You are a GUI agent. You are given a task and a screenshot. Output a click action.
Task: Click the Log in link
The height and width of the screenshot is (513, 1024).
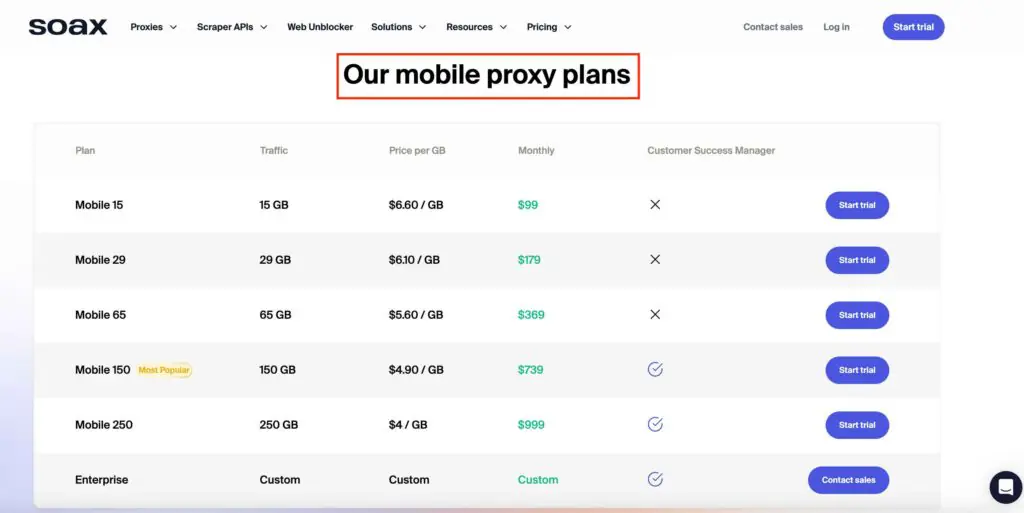click(836, 27)
